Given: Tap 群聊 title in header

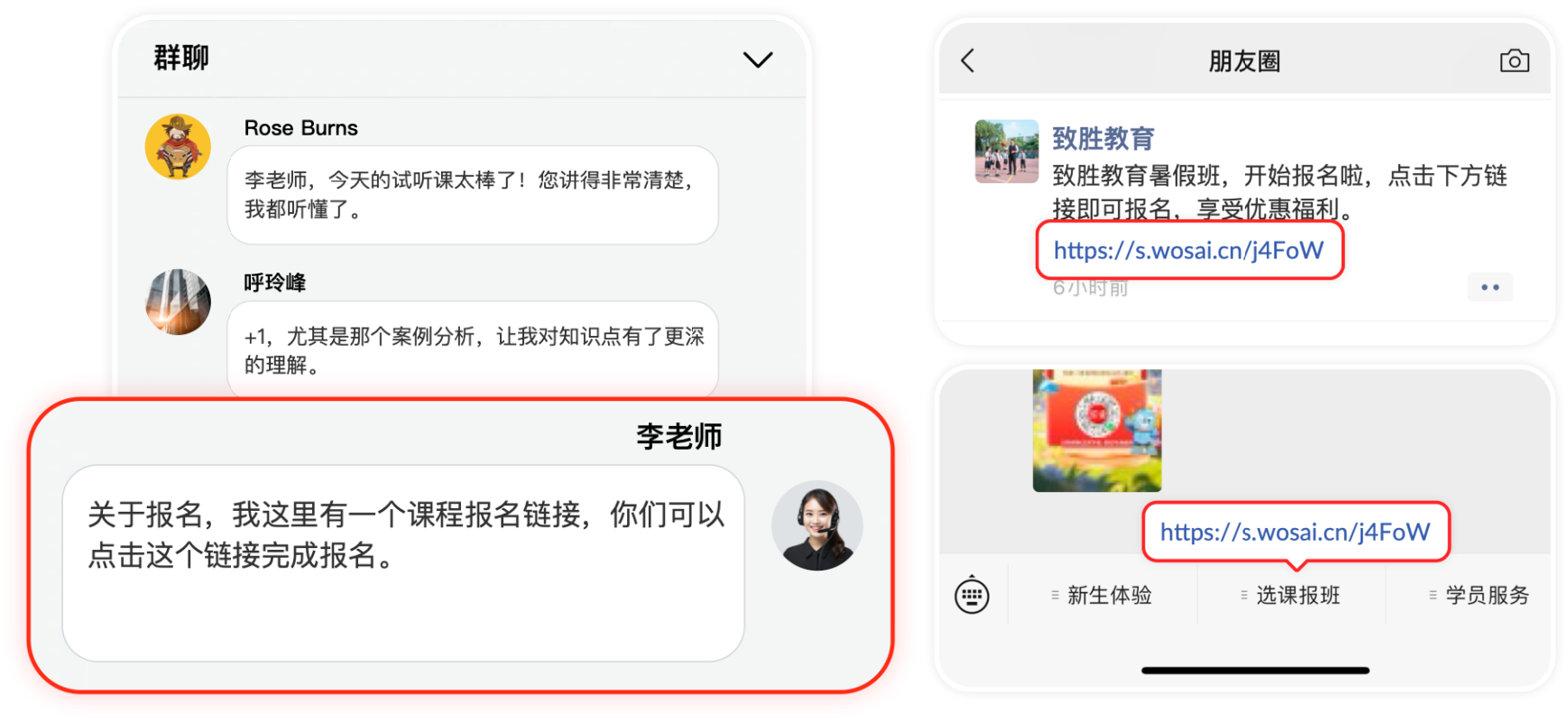Looking at the screenshot, I should click(180, 58).
